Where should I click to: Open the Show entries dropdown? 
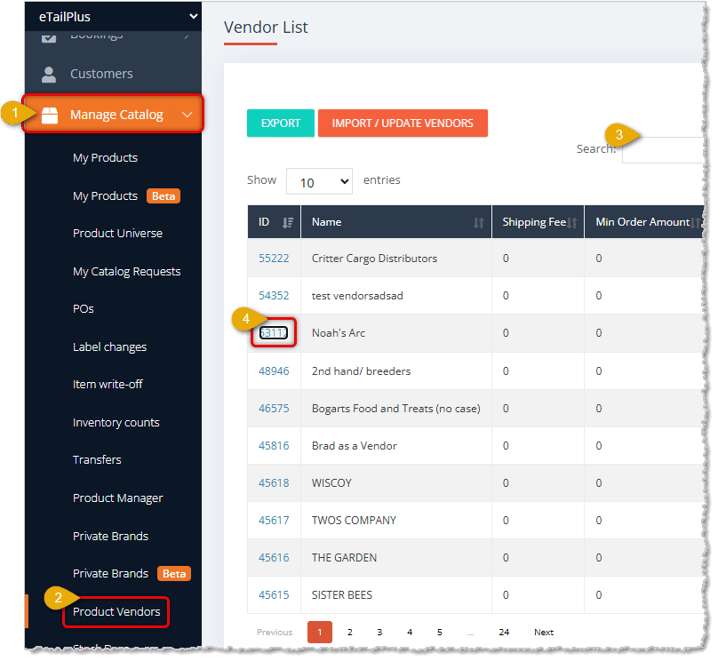point(319,182)
